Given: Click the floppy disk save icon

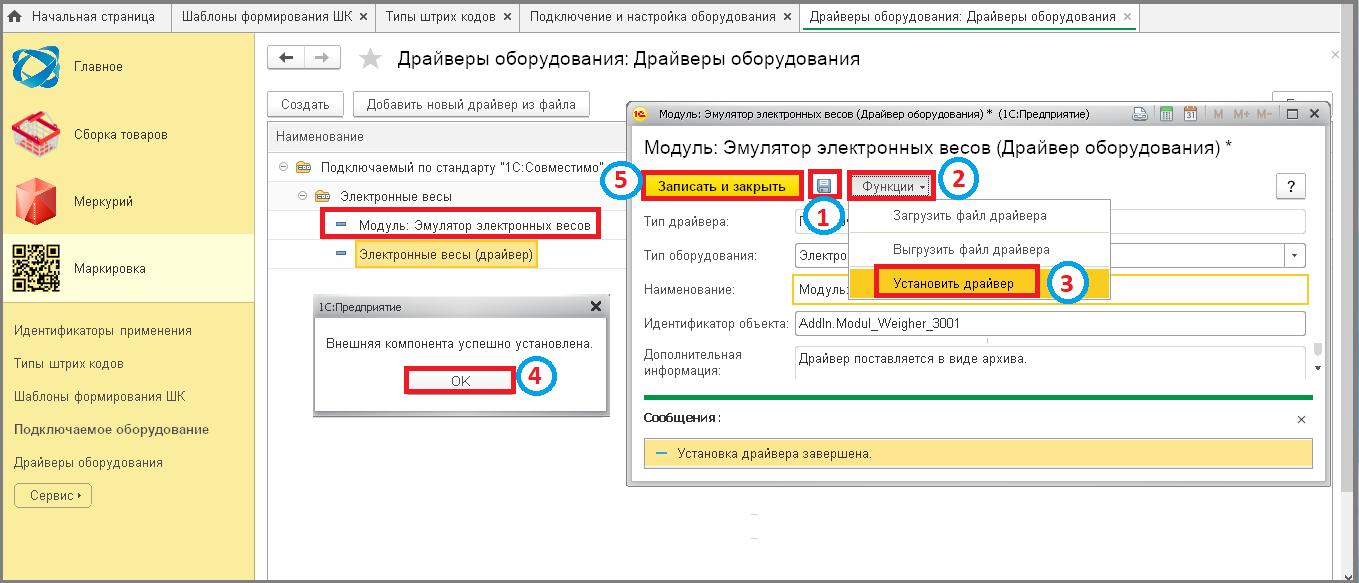Looking at the screenshot, I should (x=824, y=186).
